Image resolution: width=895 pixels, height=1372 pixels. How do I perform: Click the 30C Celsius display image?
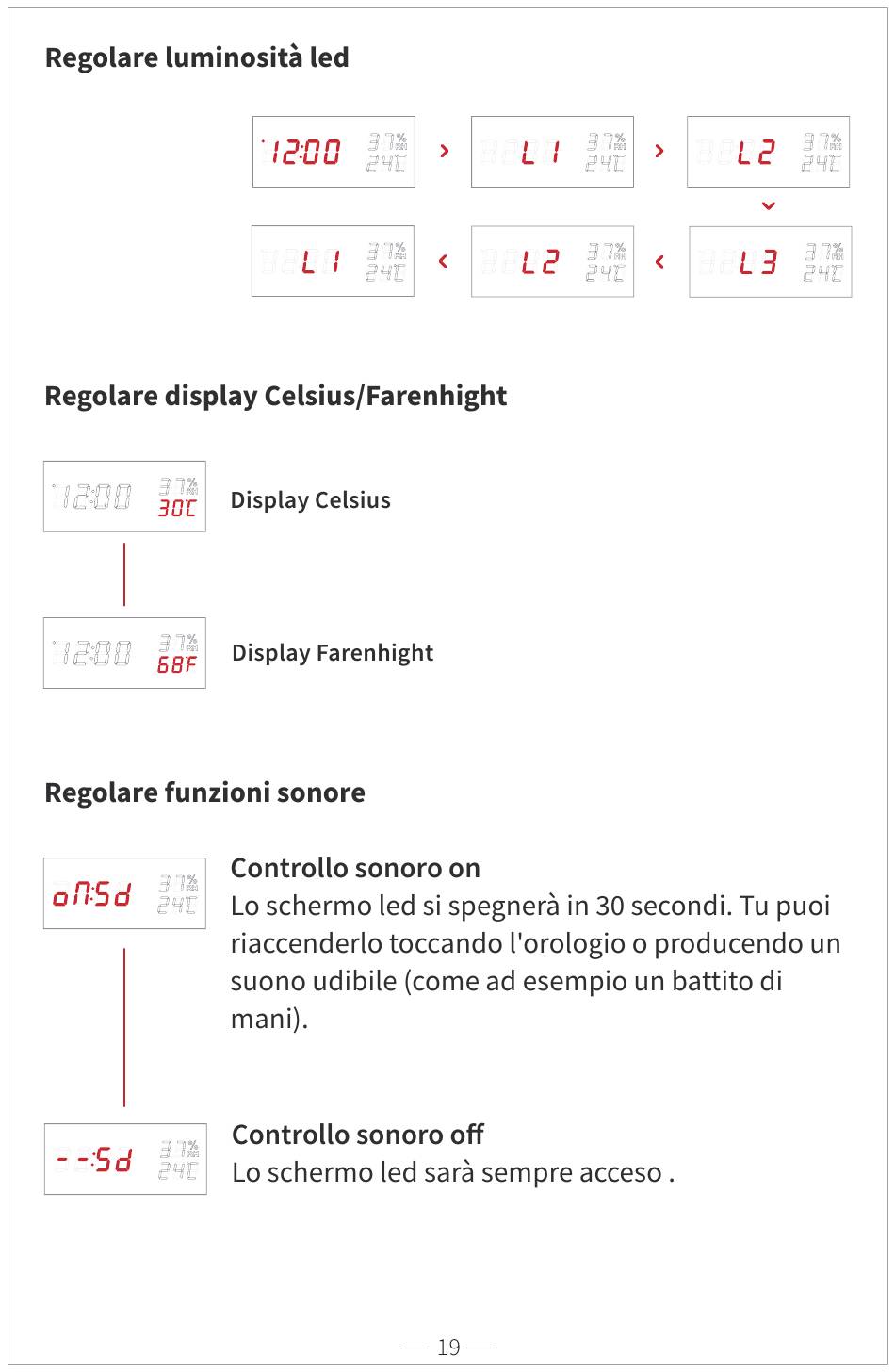(x=124, y=497)
